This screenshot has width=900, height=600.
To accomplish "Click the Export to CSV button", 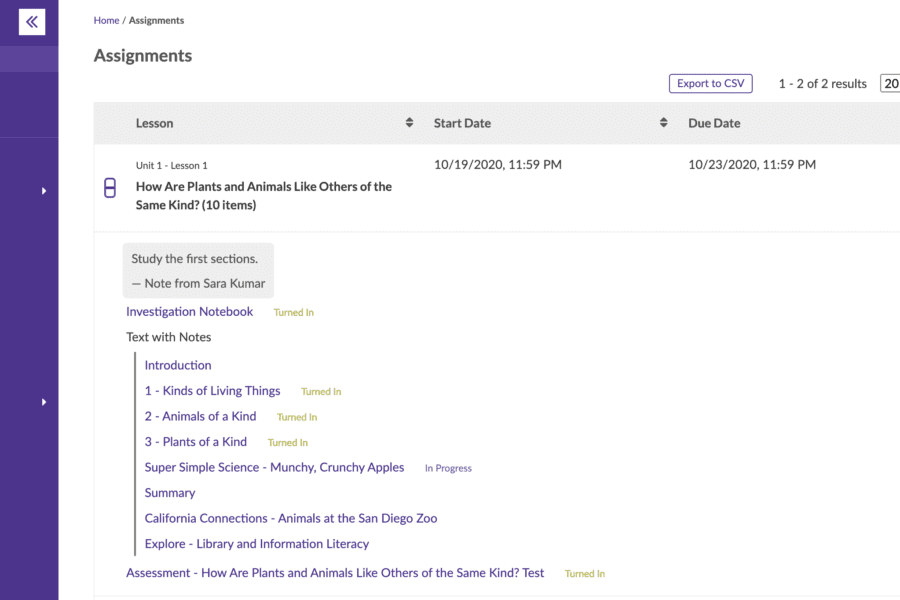I will pos(710,84).
